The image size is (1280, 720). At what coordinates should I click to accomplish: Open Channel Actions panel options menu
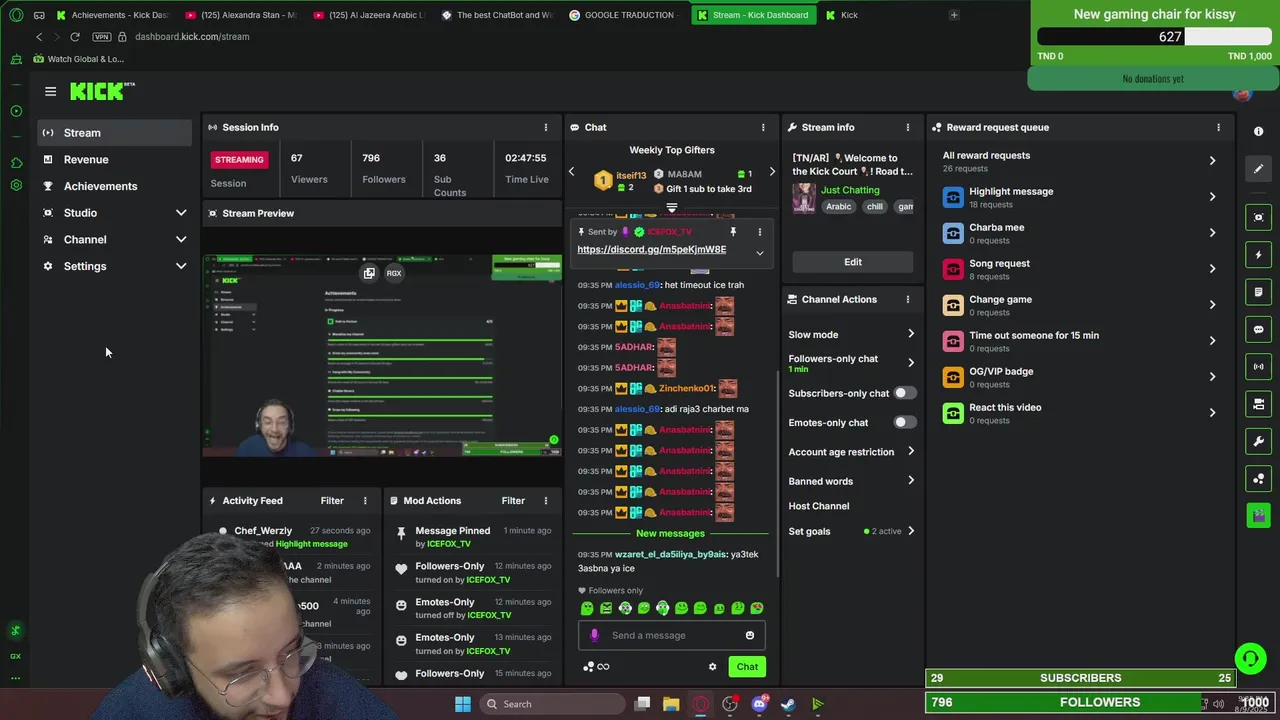[x=908, y=299]
